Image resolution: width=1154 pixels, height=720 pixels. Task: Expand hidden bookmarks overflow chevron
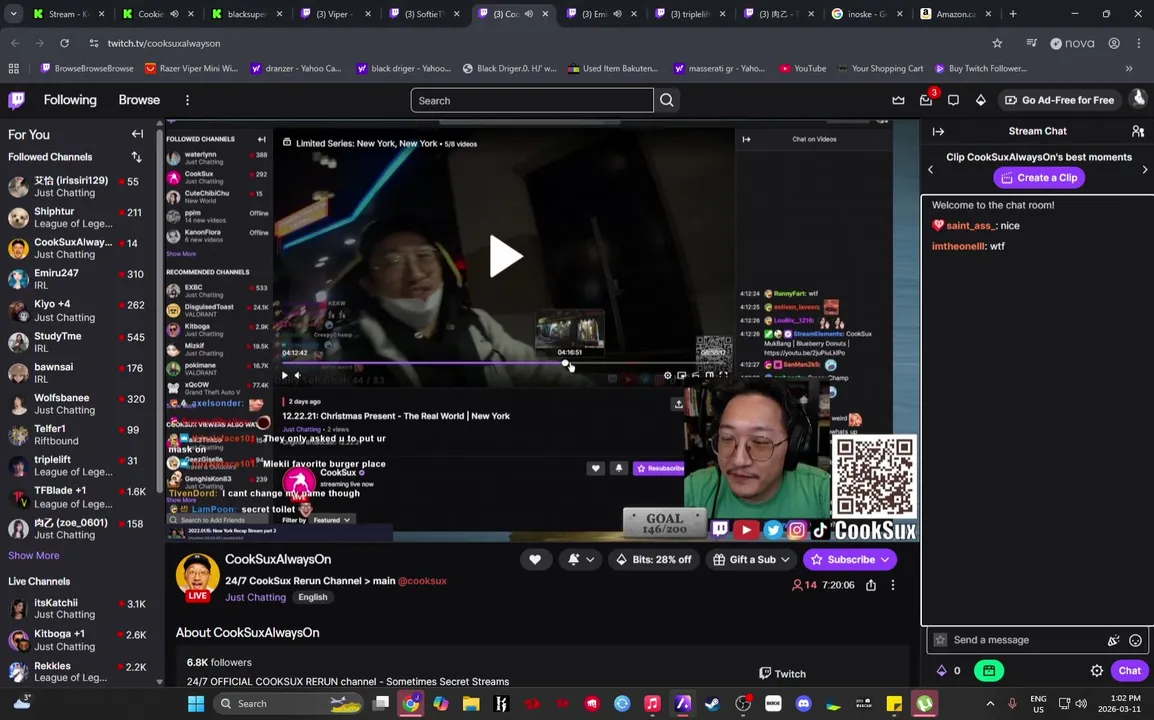1129,68
